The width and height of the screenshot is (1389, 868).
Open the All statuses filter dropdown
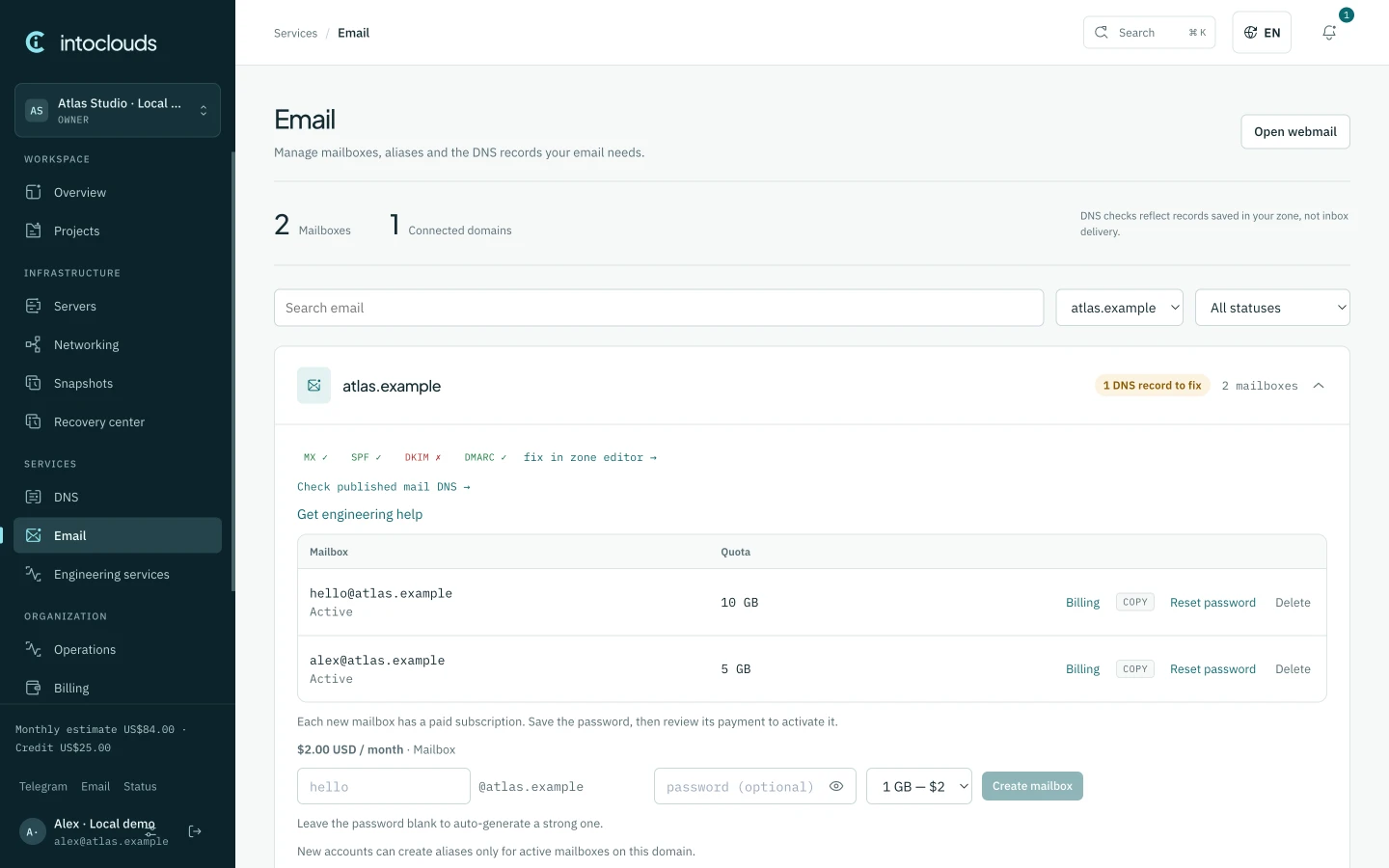[x=1272, y=308]
